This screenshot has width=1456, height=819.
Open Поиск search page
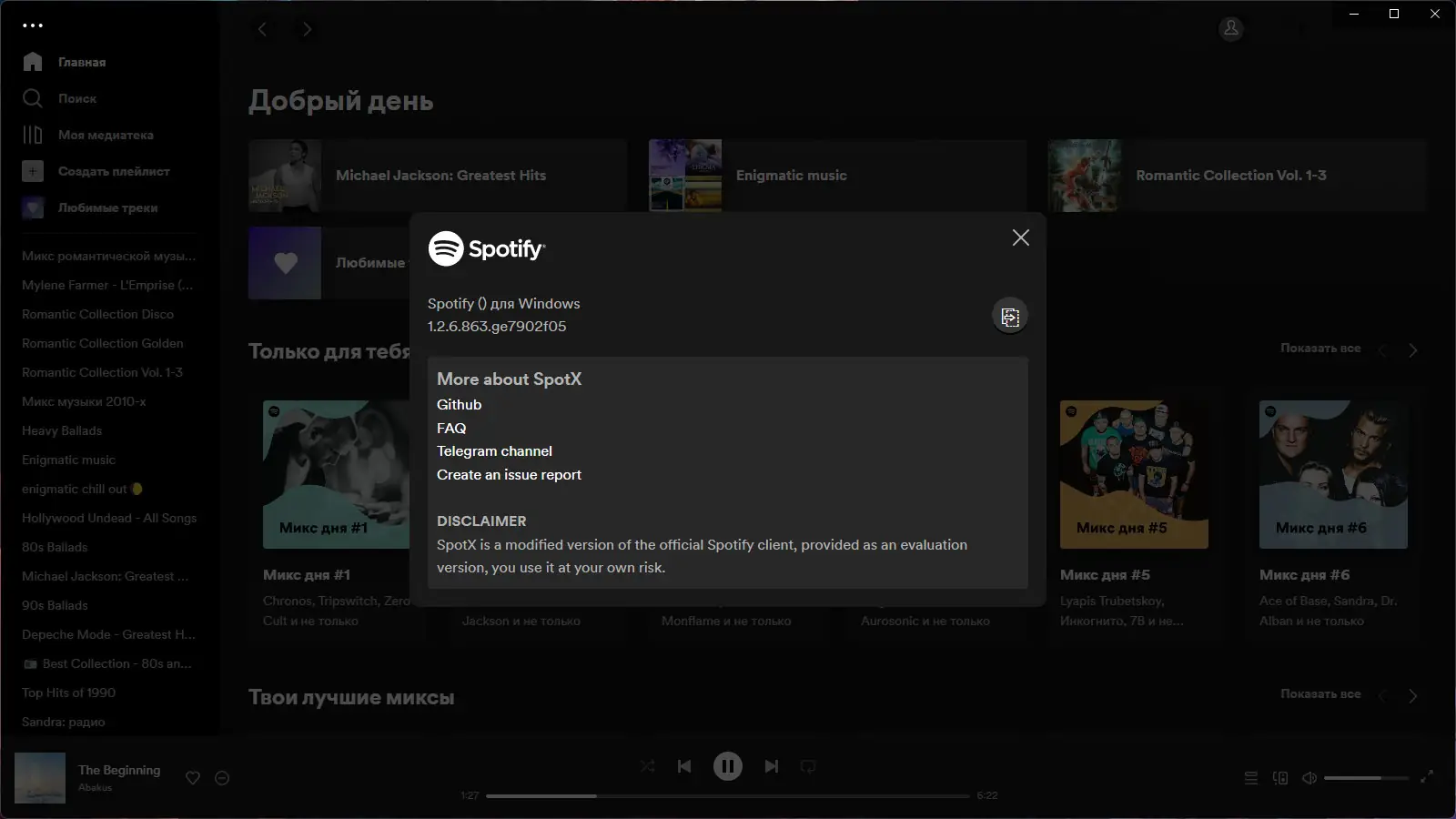pyautogui.click(x=77, y=98)
